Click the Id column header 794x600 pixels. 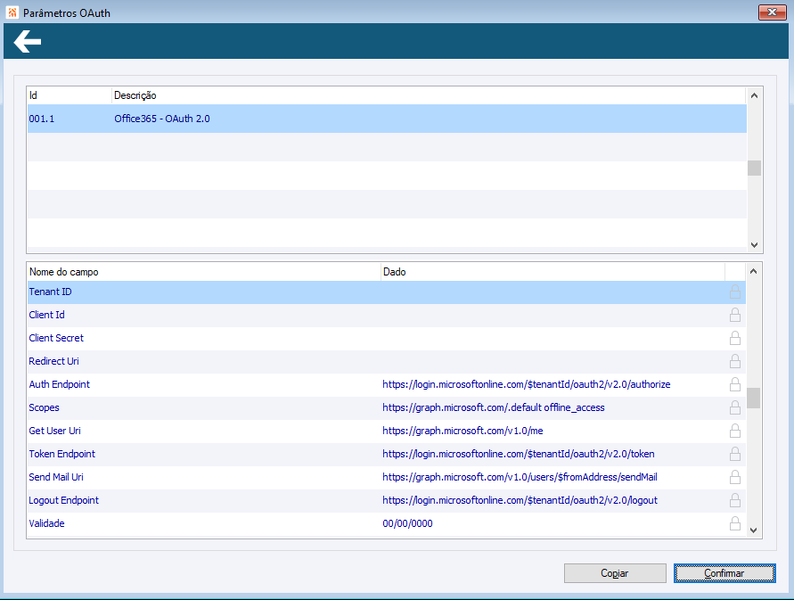pos(69,96)
